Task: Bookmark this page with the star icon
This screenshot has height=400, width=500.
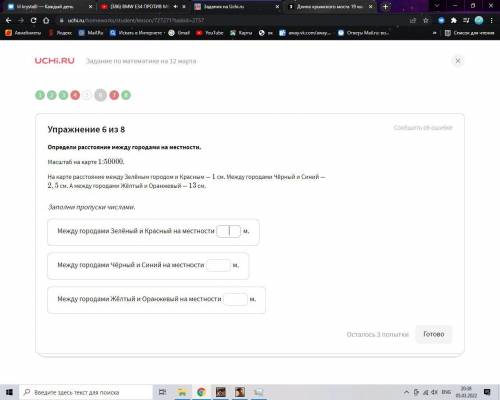Action: (426, 20)
